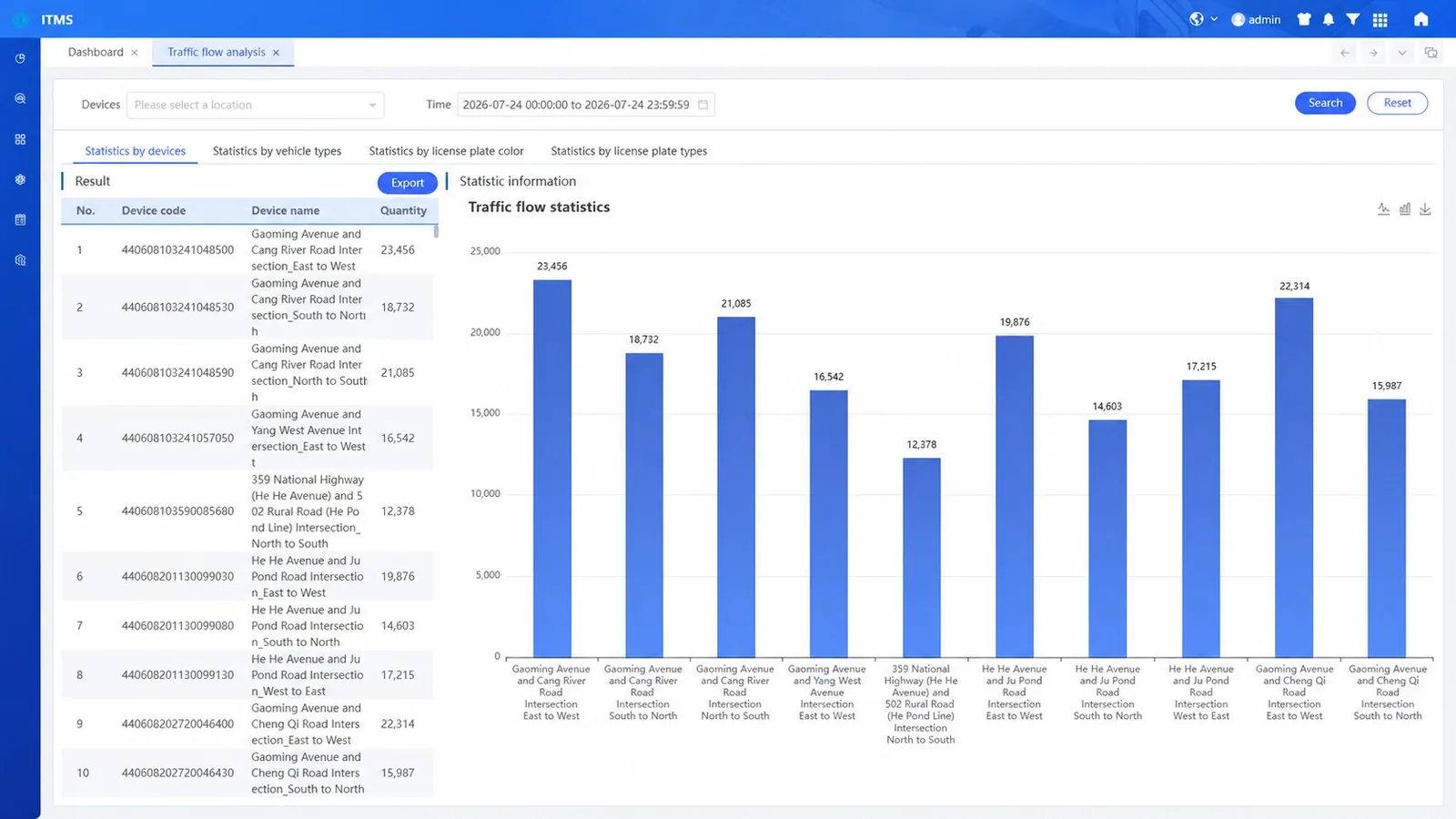Switch chart to bar view
Image resolution: width=1456 pixels, height=819 pixels.
1405,209
